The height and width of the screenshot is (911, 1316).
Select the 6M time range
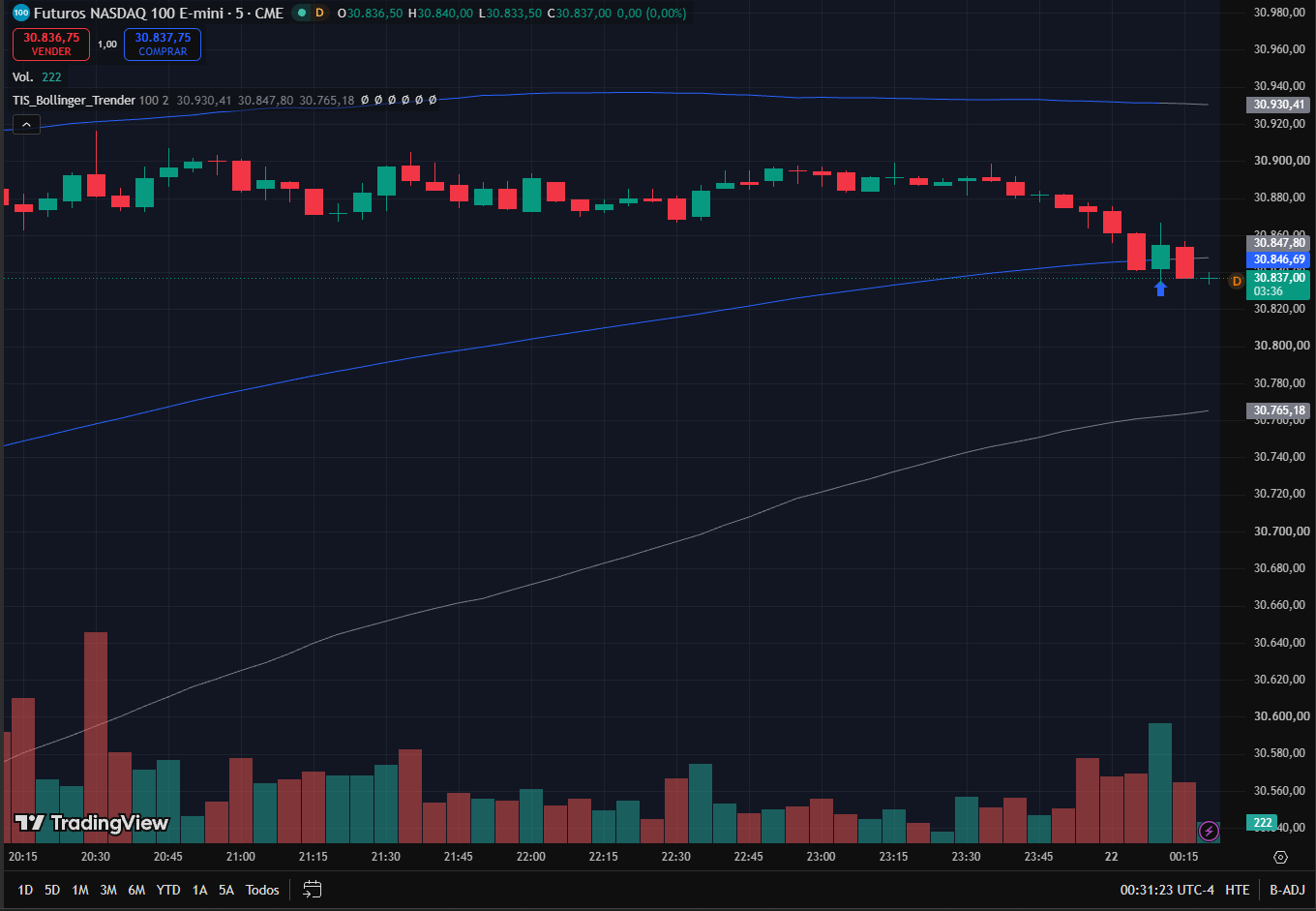click(136, 890)
